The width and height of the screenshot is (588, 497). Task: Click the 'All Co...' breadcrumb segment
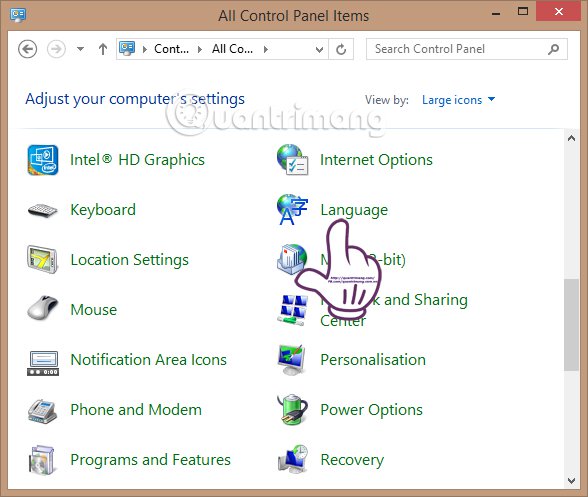click(232, 49)
